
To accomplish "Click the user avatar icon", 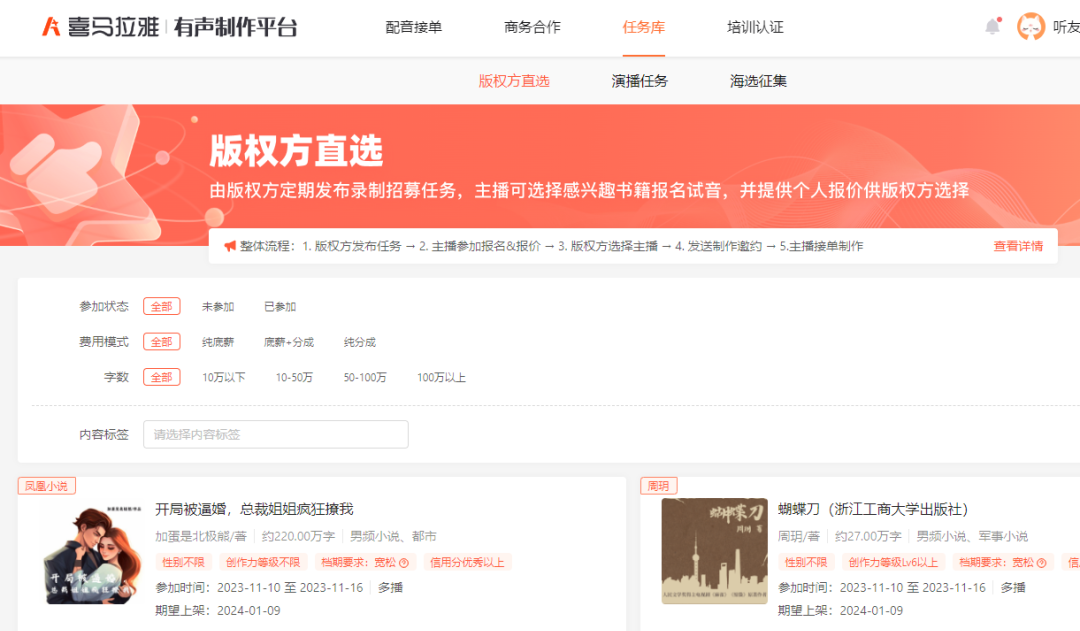I will point(1030,27).
